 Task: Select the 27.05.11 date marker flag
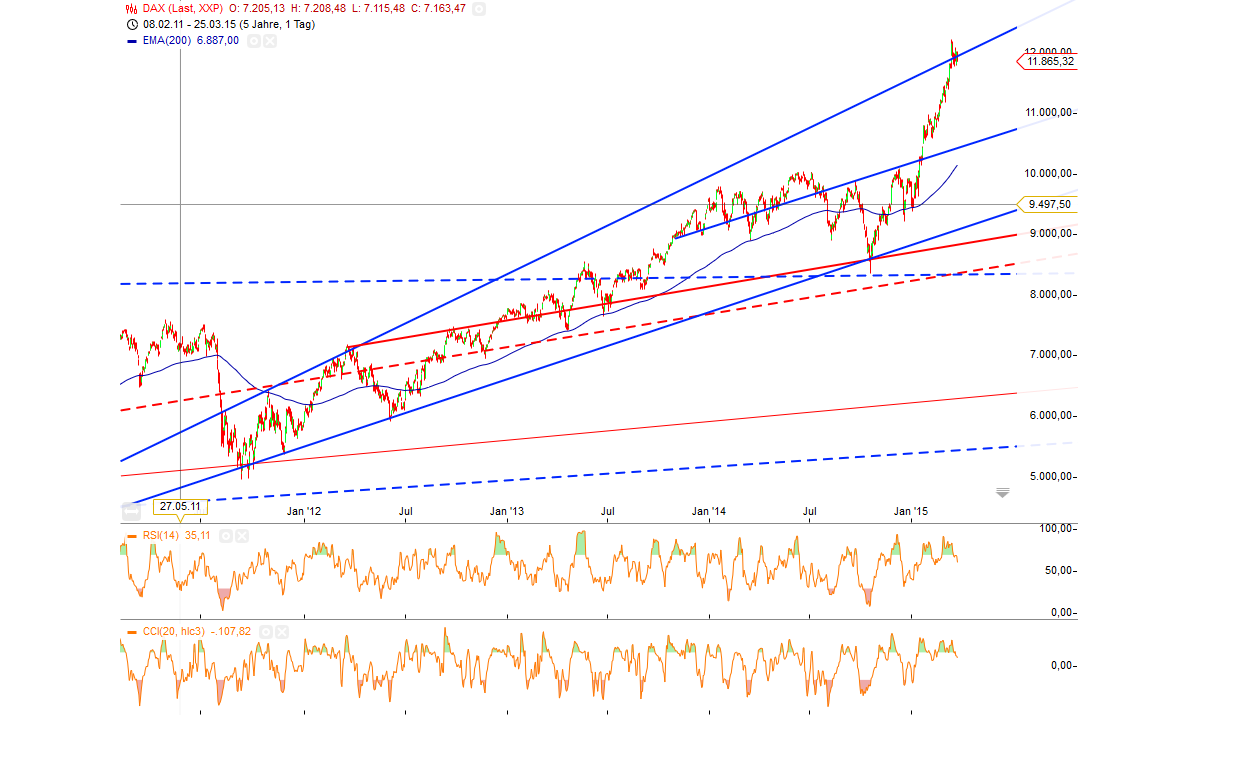click(178, 507)
